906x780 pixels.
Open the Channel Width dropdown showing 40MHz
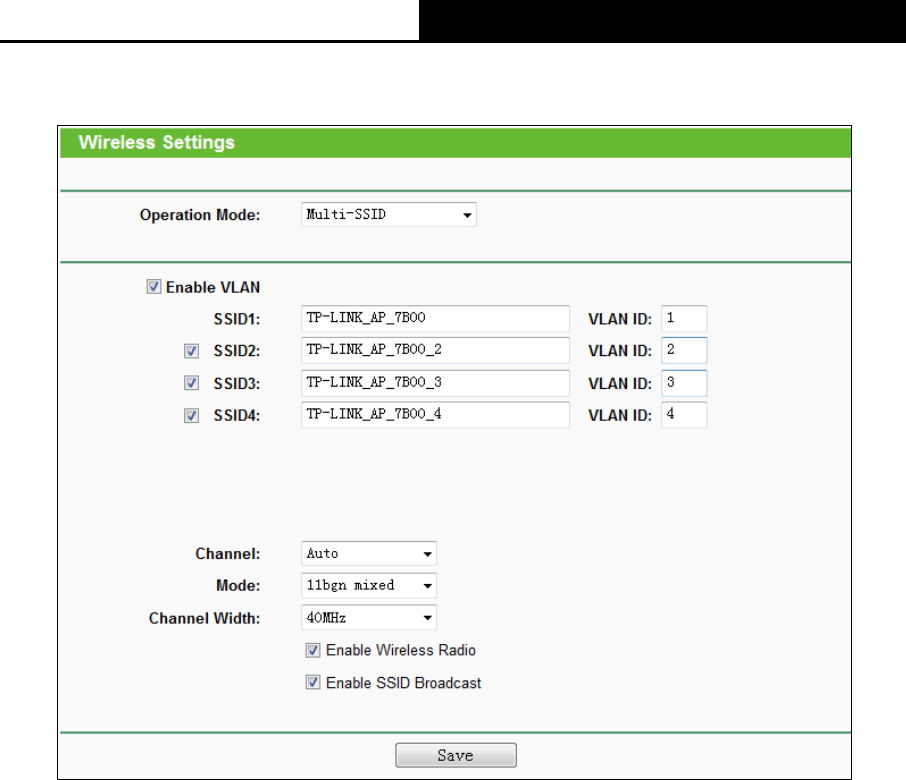coord(369,618)
